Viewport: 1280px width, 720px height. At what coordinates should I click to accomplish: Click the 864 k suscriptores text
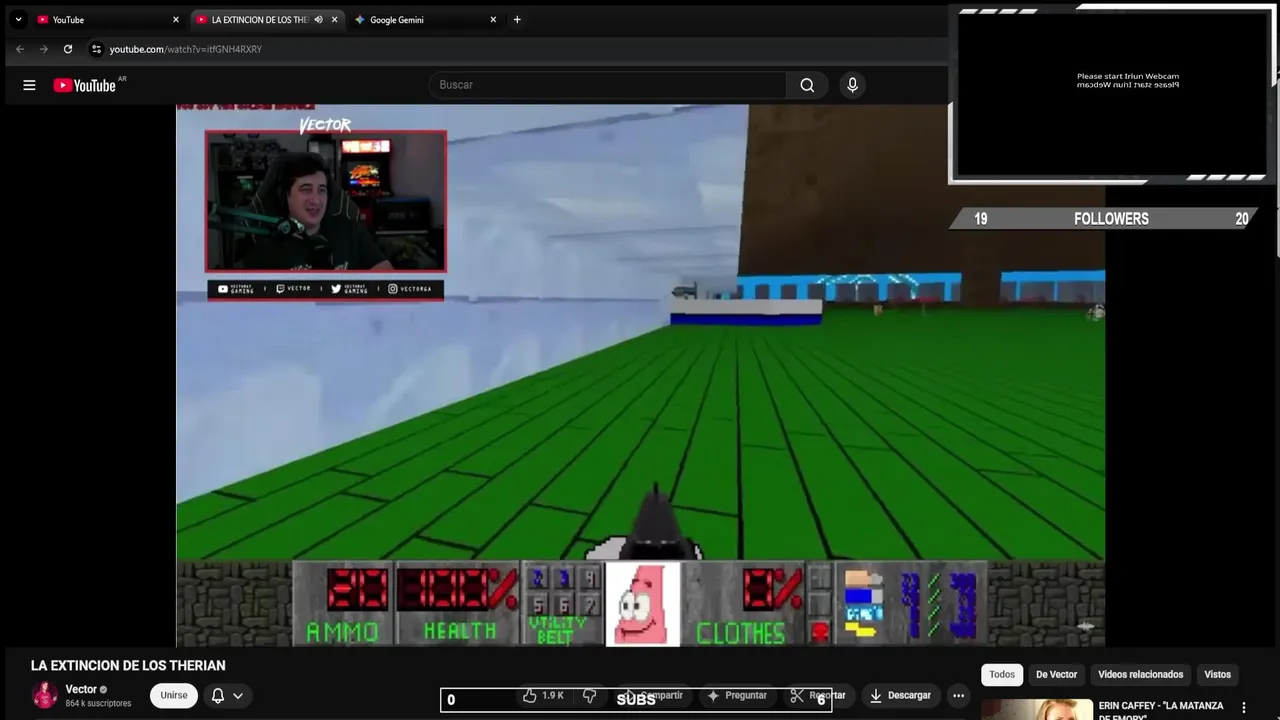point(98,704)
